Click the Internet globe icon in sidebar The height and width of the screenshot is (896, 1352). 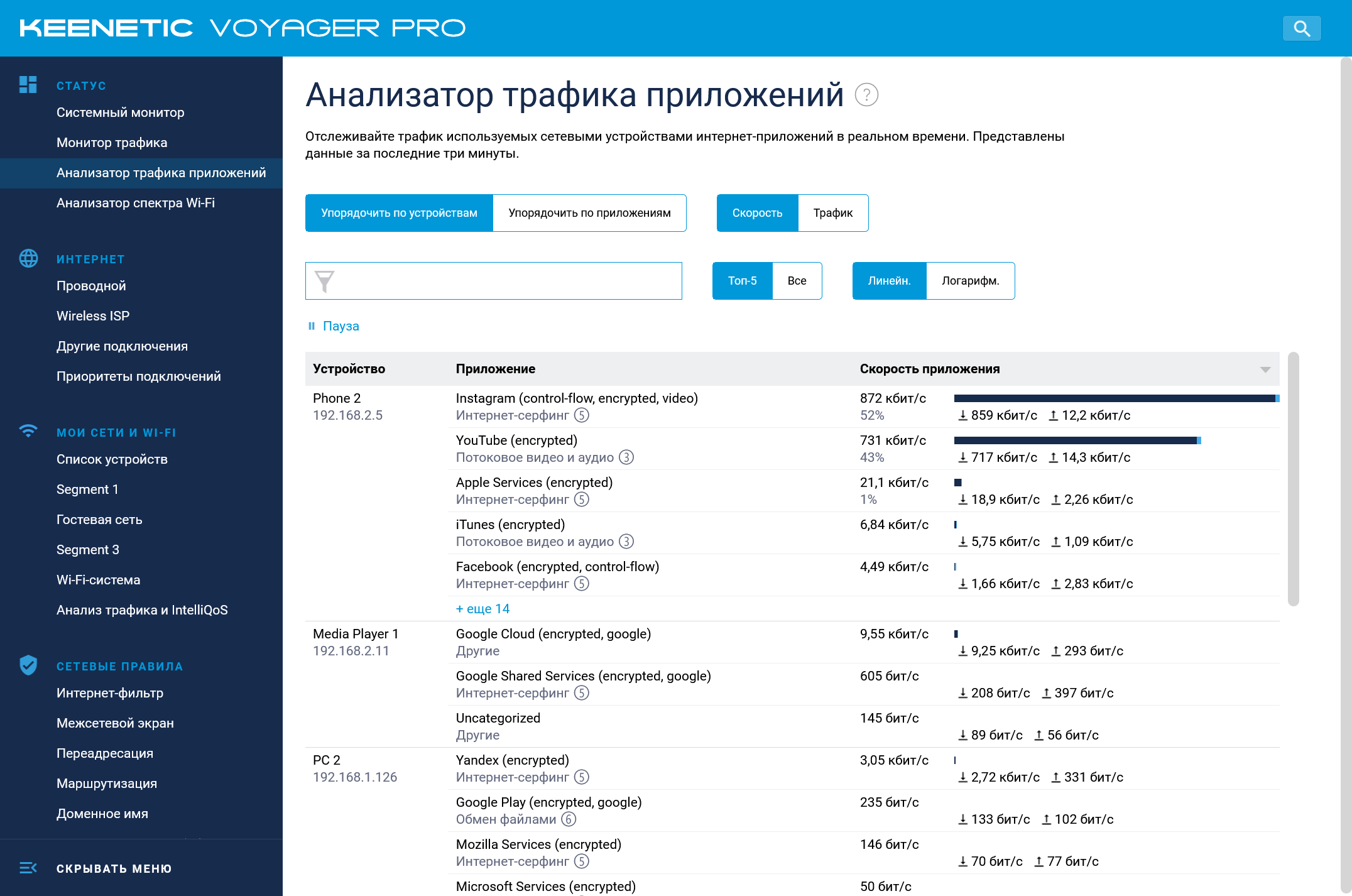28,258
